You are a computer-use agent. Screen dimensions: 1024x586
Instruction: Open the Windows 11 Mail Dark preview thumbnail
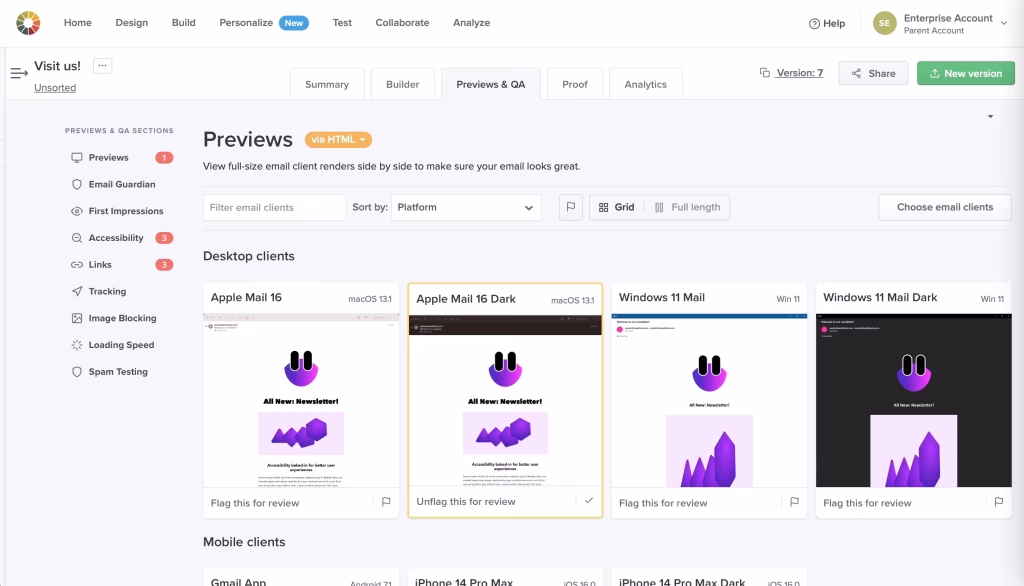(914, 400)
